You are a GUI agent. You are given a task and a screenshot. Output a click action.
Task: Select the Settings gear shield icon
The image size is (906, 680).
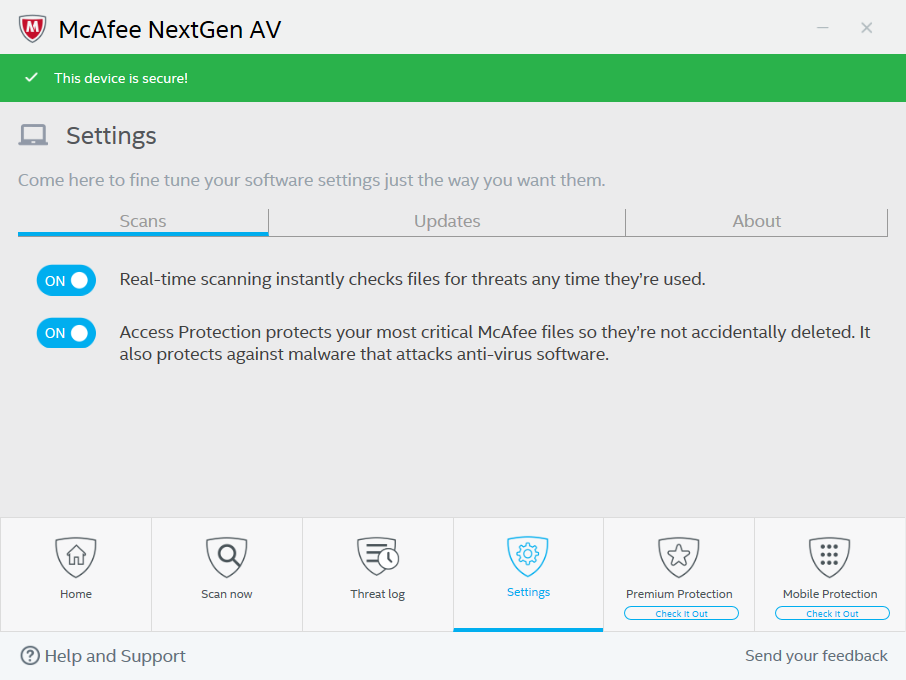(x=528, y=555)
